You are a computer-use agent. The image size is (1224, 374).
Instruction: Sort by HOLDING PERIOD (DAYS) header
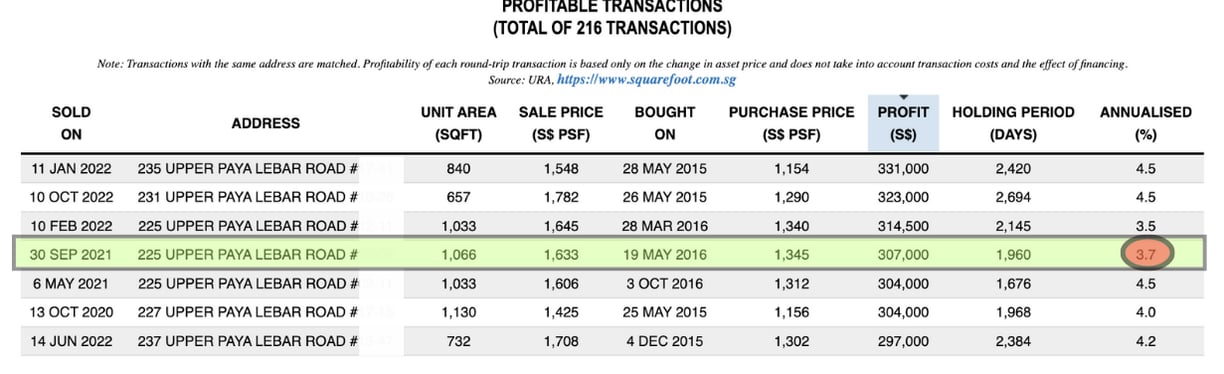[1013, 123]
